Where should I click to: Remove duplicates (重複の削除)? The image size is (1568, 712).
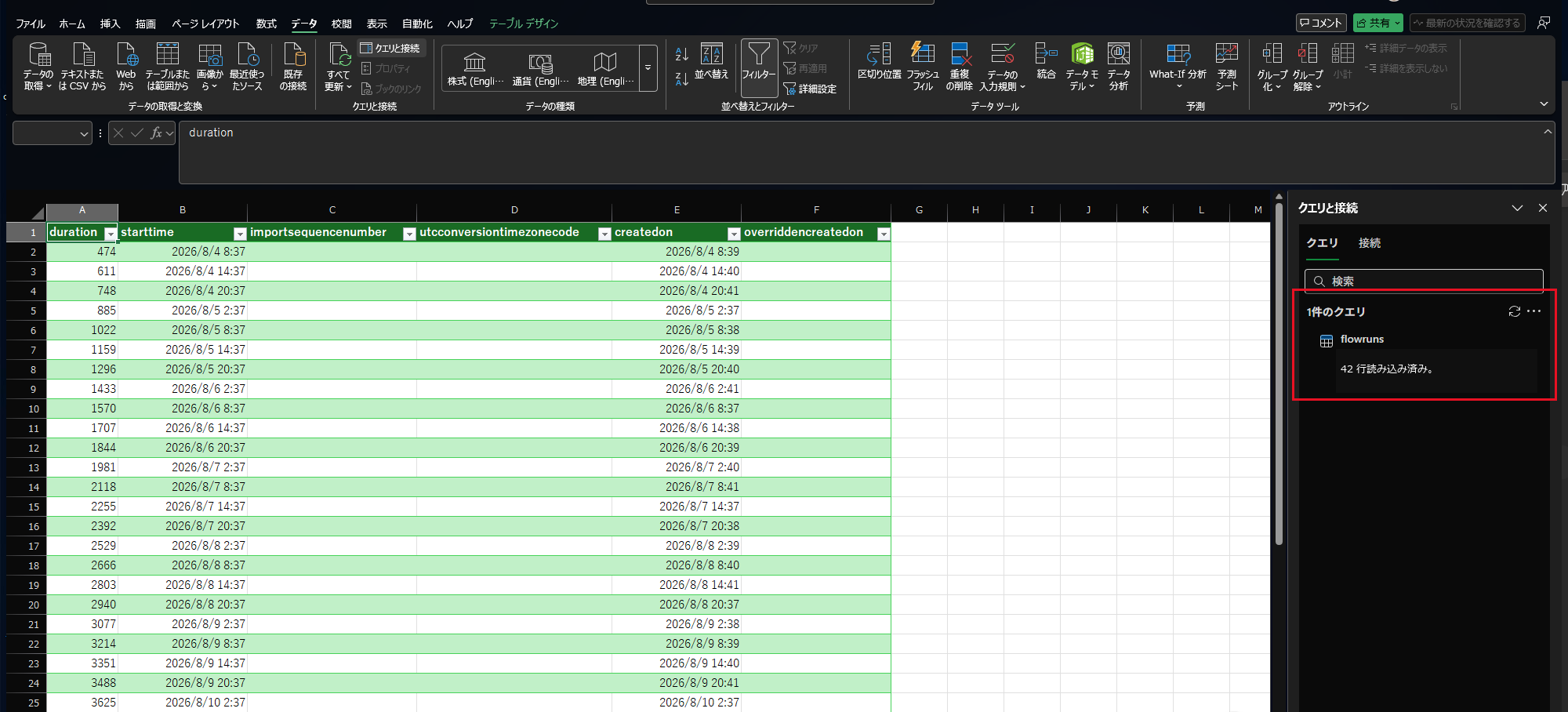960,67
